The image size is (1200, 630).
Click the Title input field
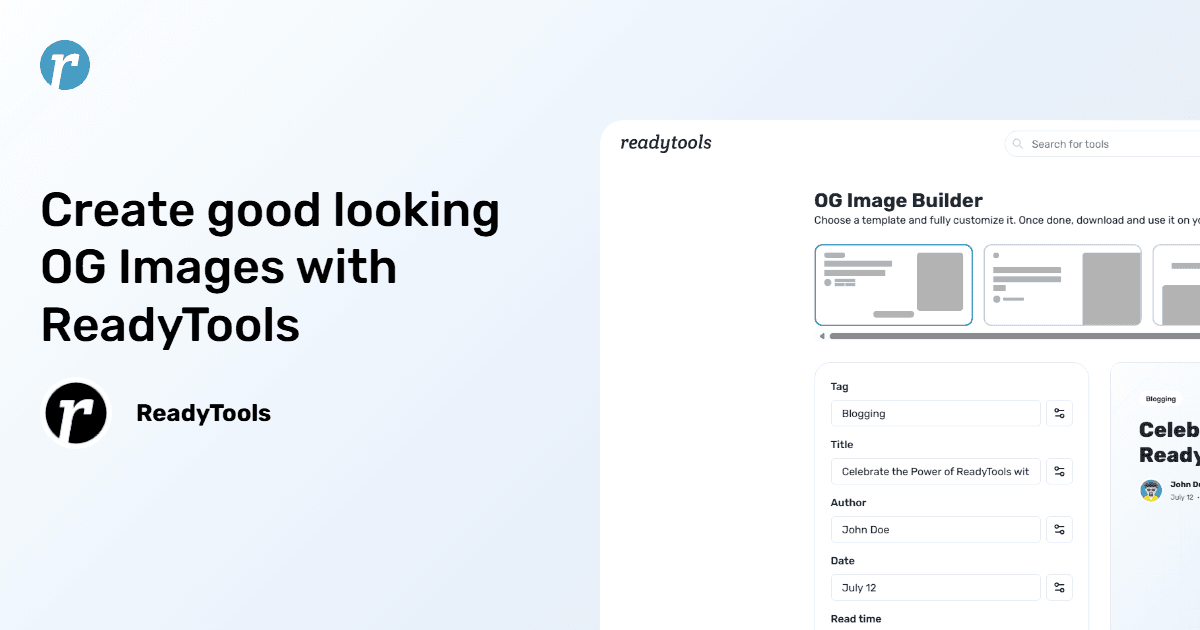click(936, 471)
